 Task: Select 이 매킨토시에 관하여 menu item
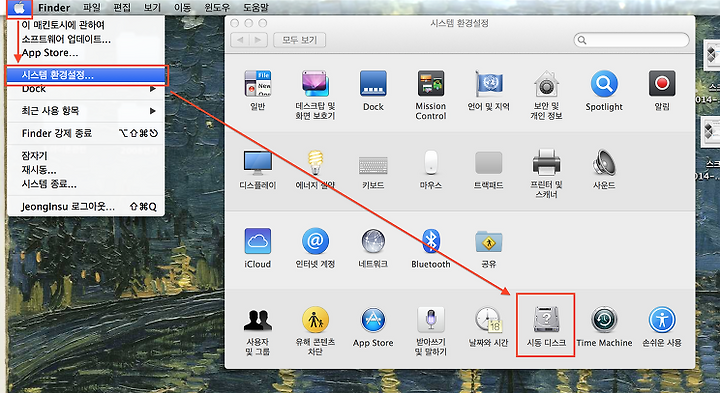(x=86, y=25)
